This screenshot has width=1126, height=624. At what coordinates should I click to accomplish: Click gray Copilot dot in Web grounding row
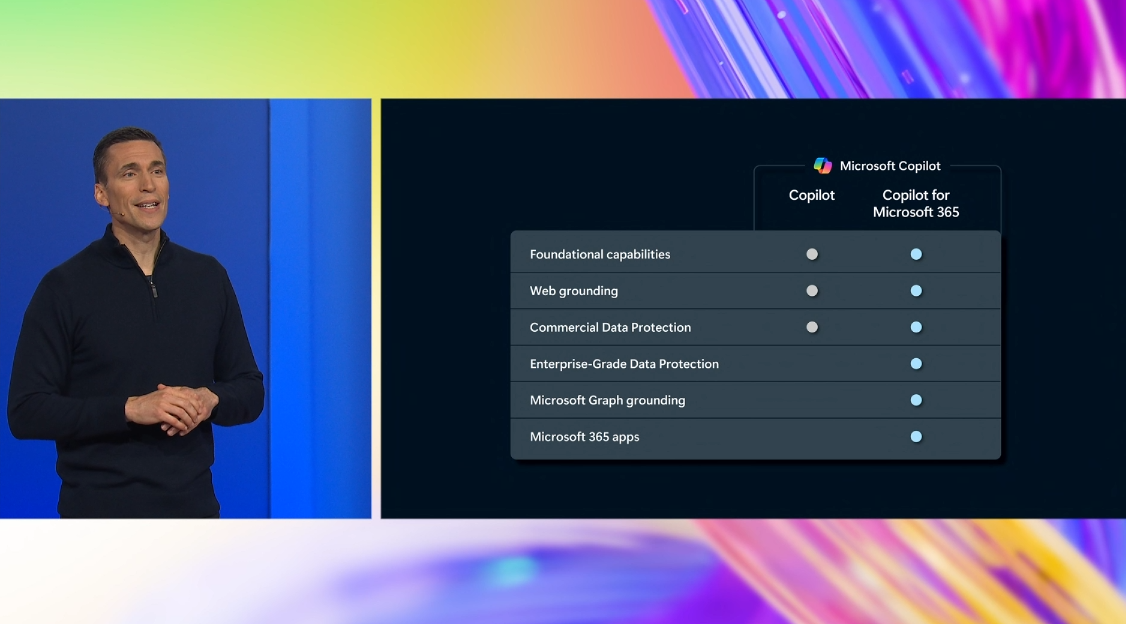click(x=811, y=291)
